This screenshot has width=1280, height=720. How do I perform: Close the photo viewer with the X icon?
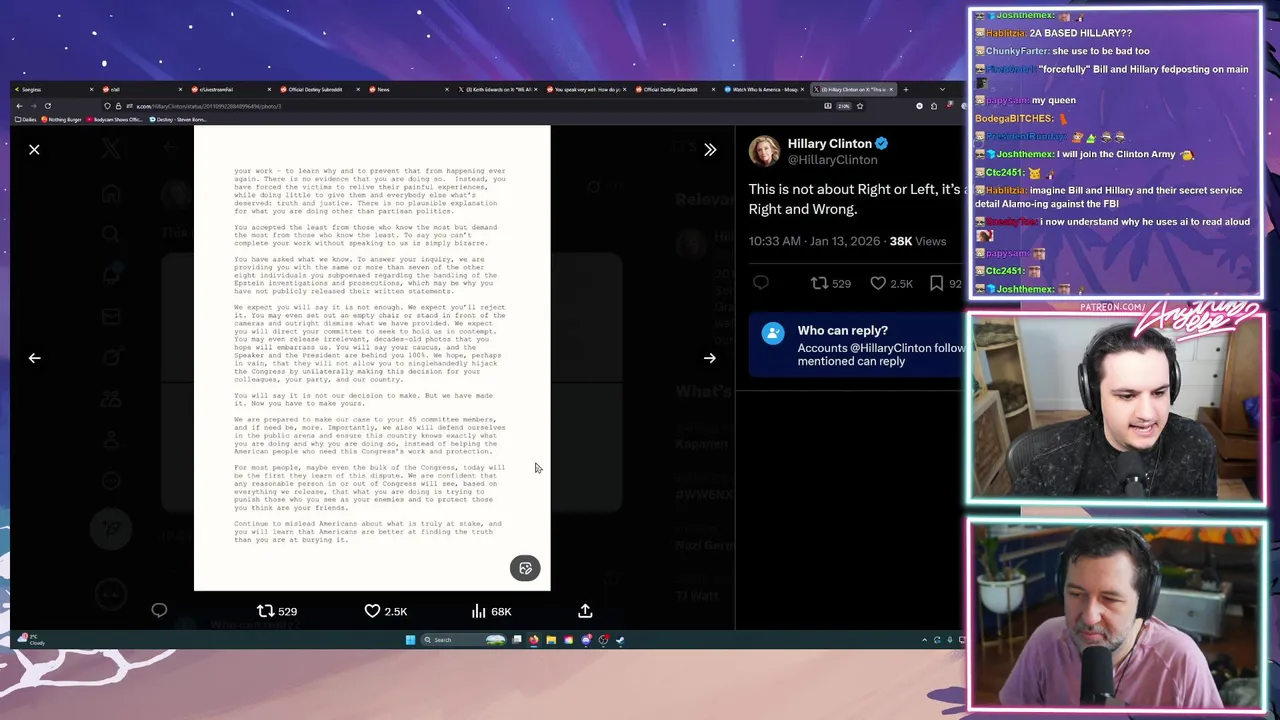click(34, 150)
